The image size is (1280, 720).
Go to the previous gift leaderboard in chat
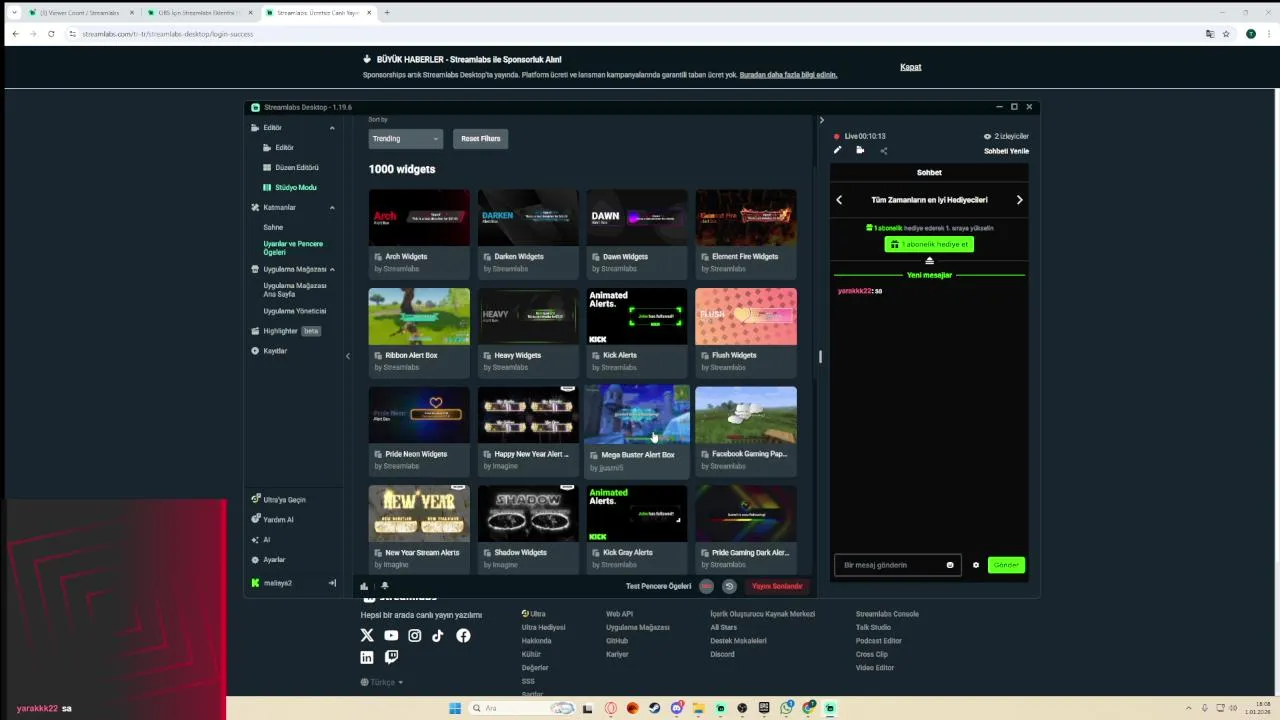coord(839,200)
